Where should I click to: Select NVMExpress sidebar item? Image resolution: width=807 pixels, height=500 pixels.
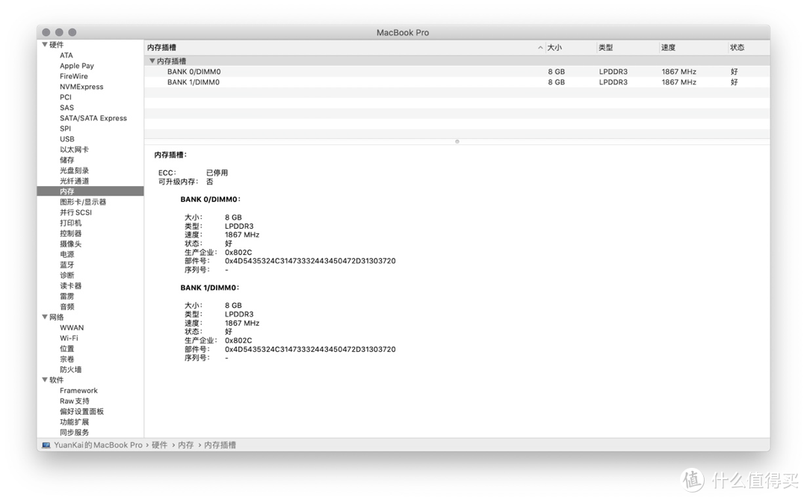tap(81, 87)
